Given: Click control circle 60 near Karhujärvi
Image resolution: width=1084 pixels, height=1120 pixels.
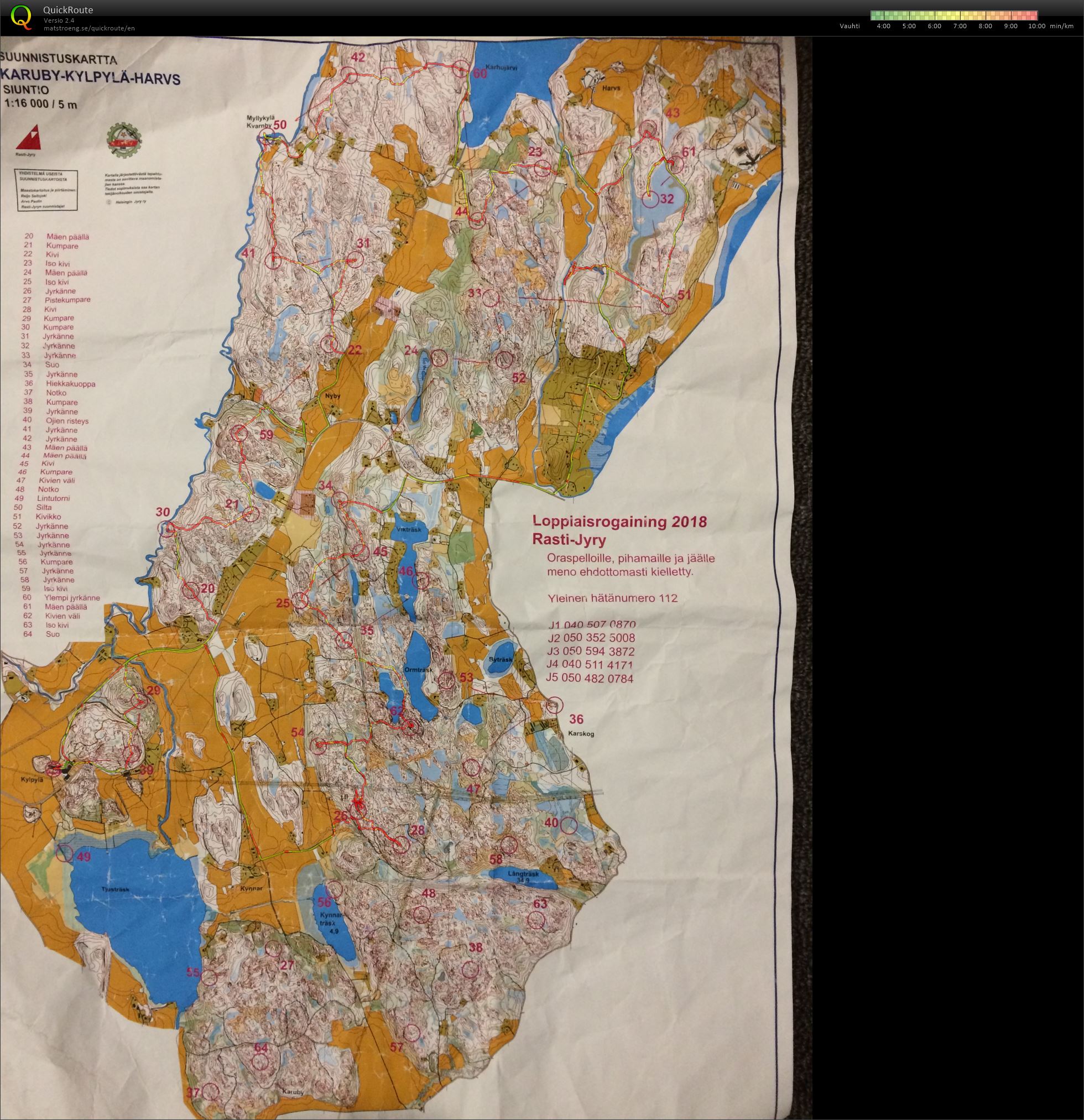Looking at the screenshot, I should tap(461, 70).
